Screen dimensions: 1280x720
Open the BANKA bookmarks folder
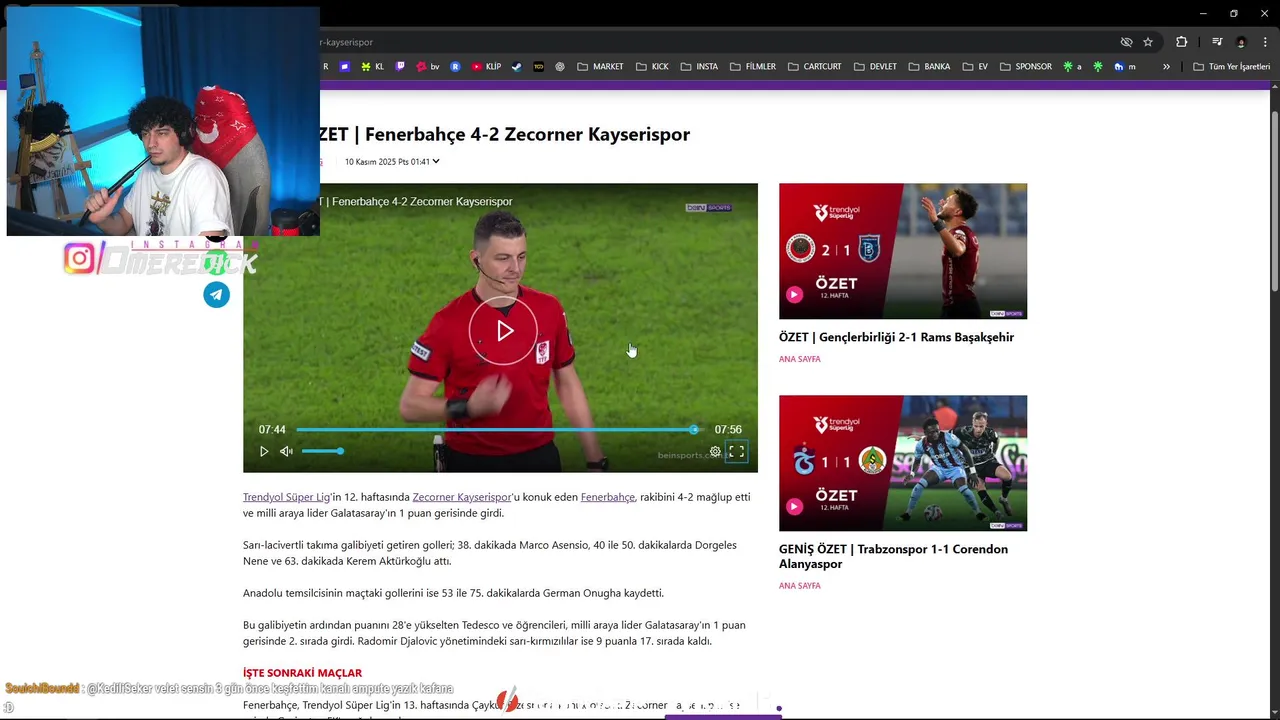click(929, 67)
